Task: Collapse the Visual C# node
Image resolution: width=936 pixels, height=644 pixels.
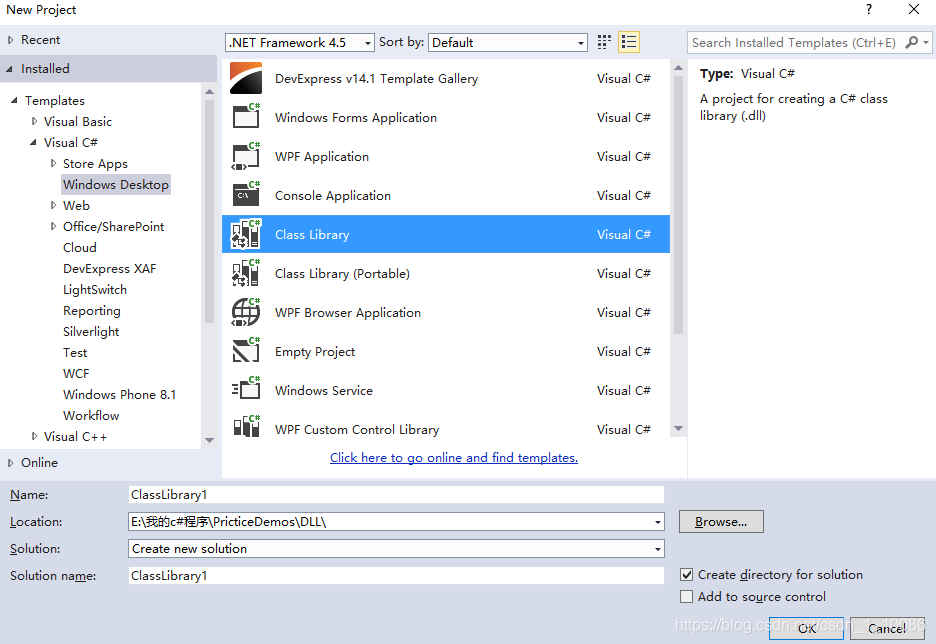Action: 33,143
